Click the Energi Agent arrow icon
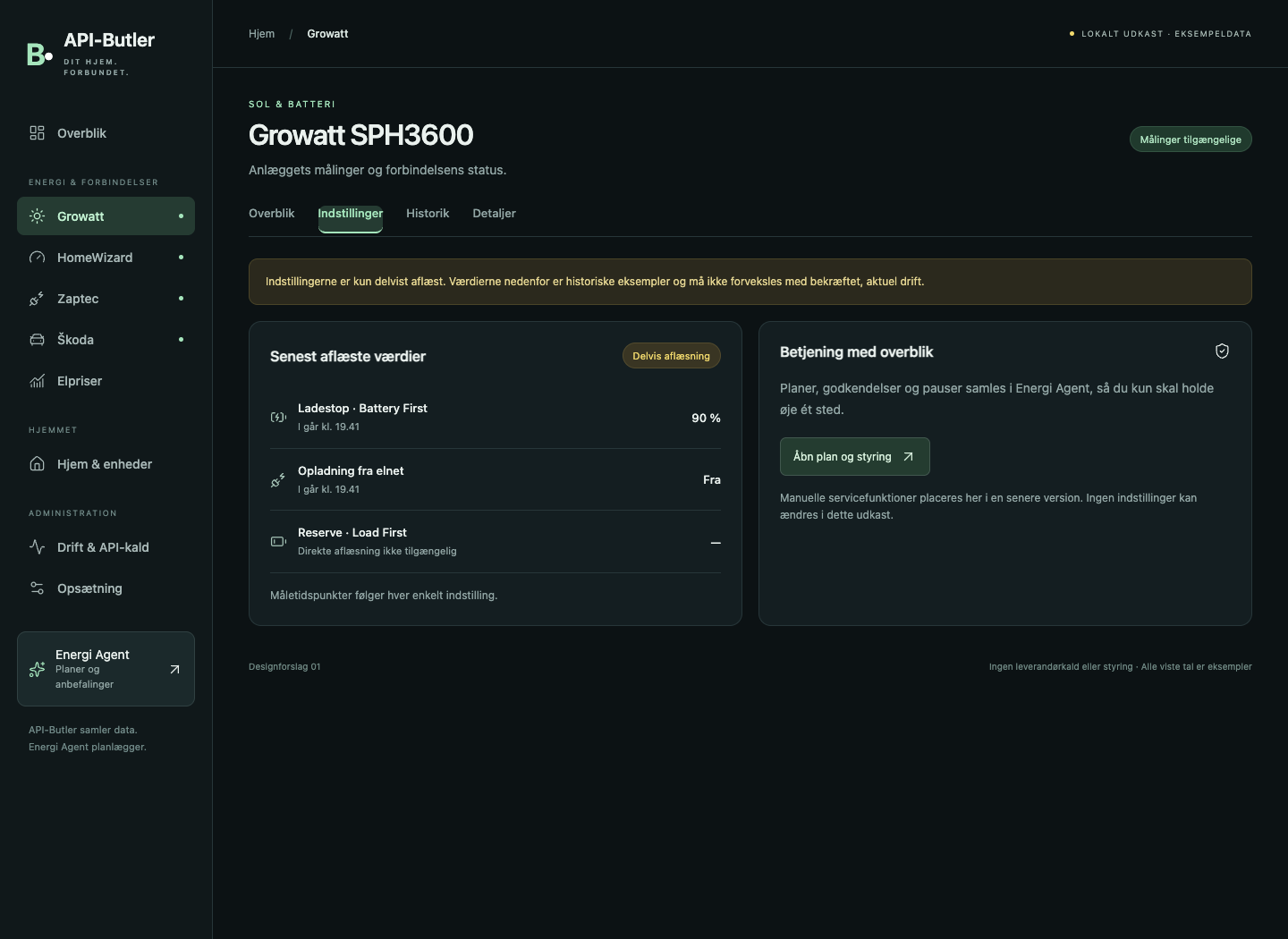 click(x=174, y=669)
